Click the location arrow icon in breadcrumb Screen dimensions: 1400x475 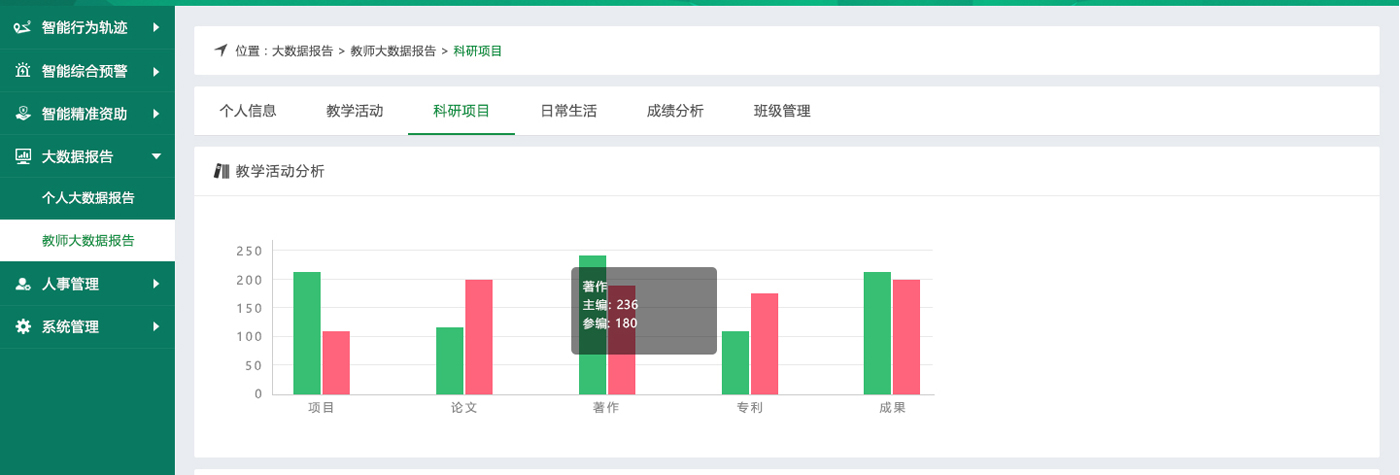[x=221, y=50]
